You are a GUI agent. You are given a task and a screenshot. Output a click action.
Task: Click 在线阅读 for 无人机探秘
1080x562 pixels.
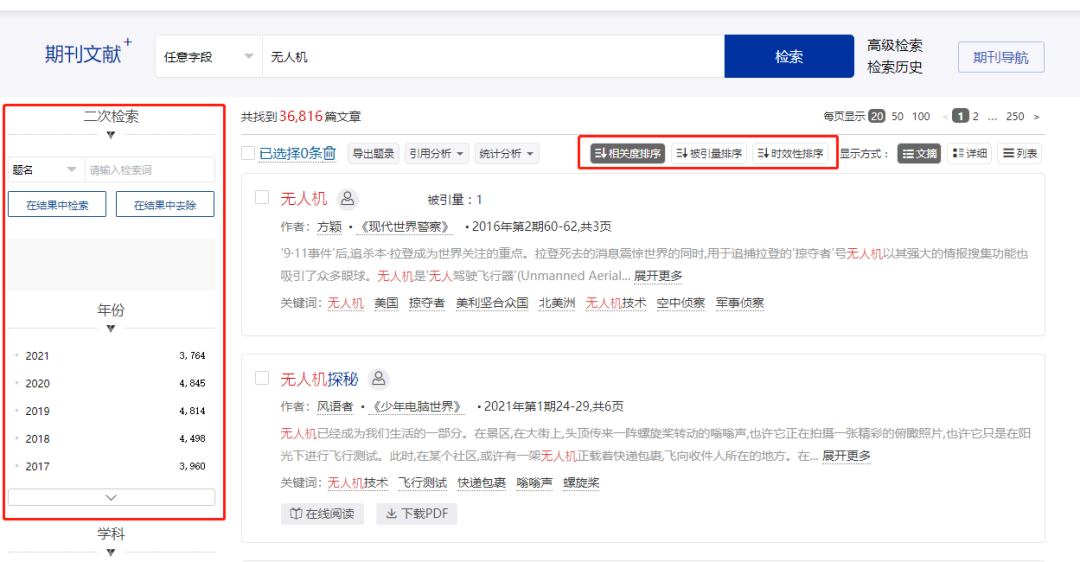coord(322,514)
